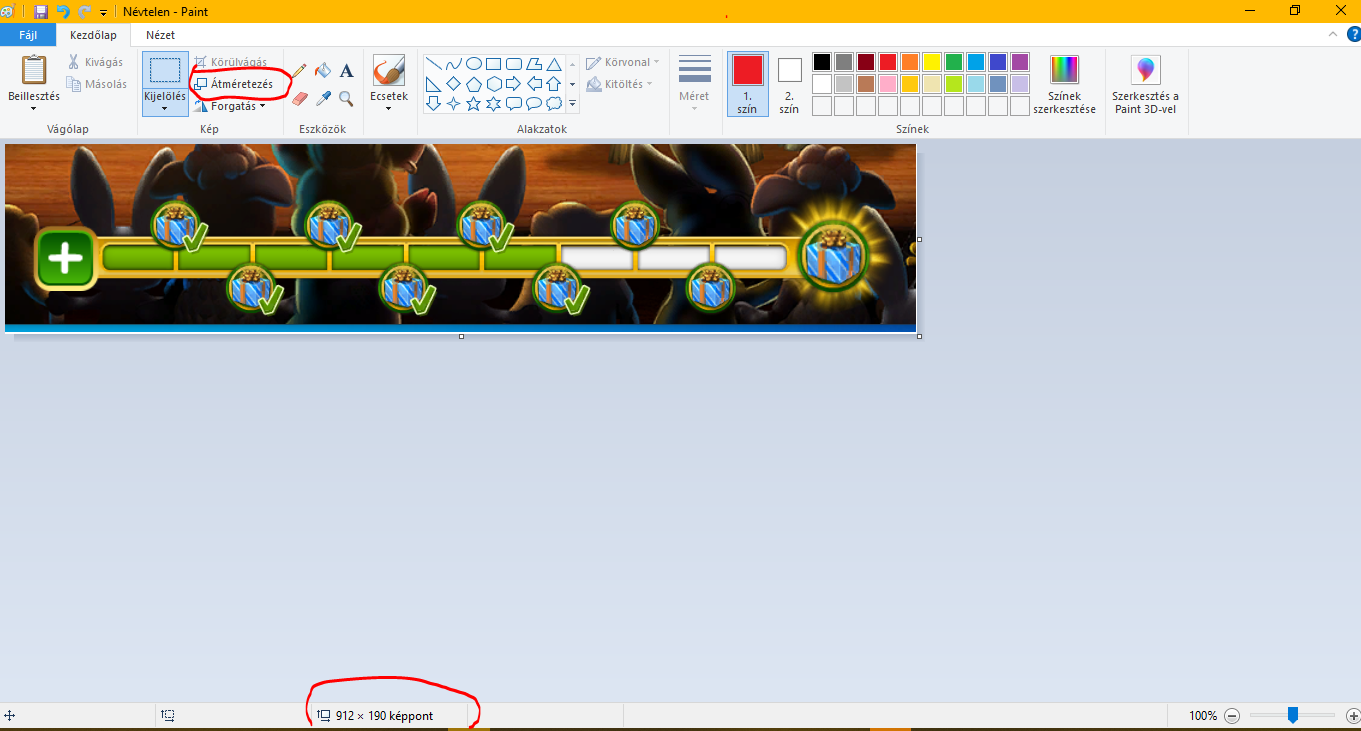Switch to the 2. szín color slot

tap(789, 84)
